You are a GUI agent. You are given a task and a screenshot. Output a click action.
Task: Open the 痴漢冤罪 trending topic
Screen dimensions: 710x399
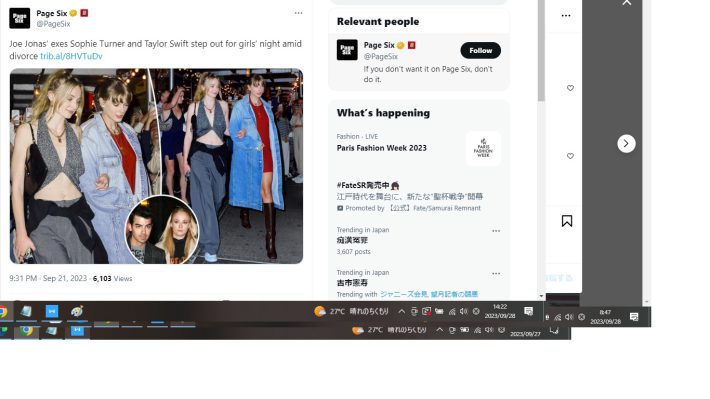tap(352, 240)
